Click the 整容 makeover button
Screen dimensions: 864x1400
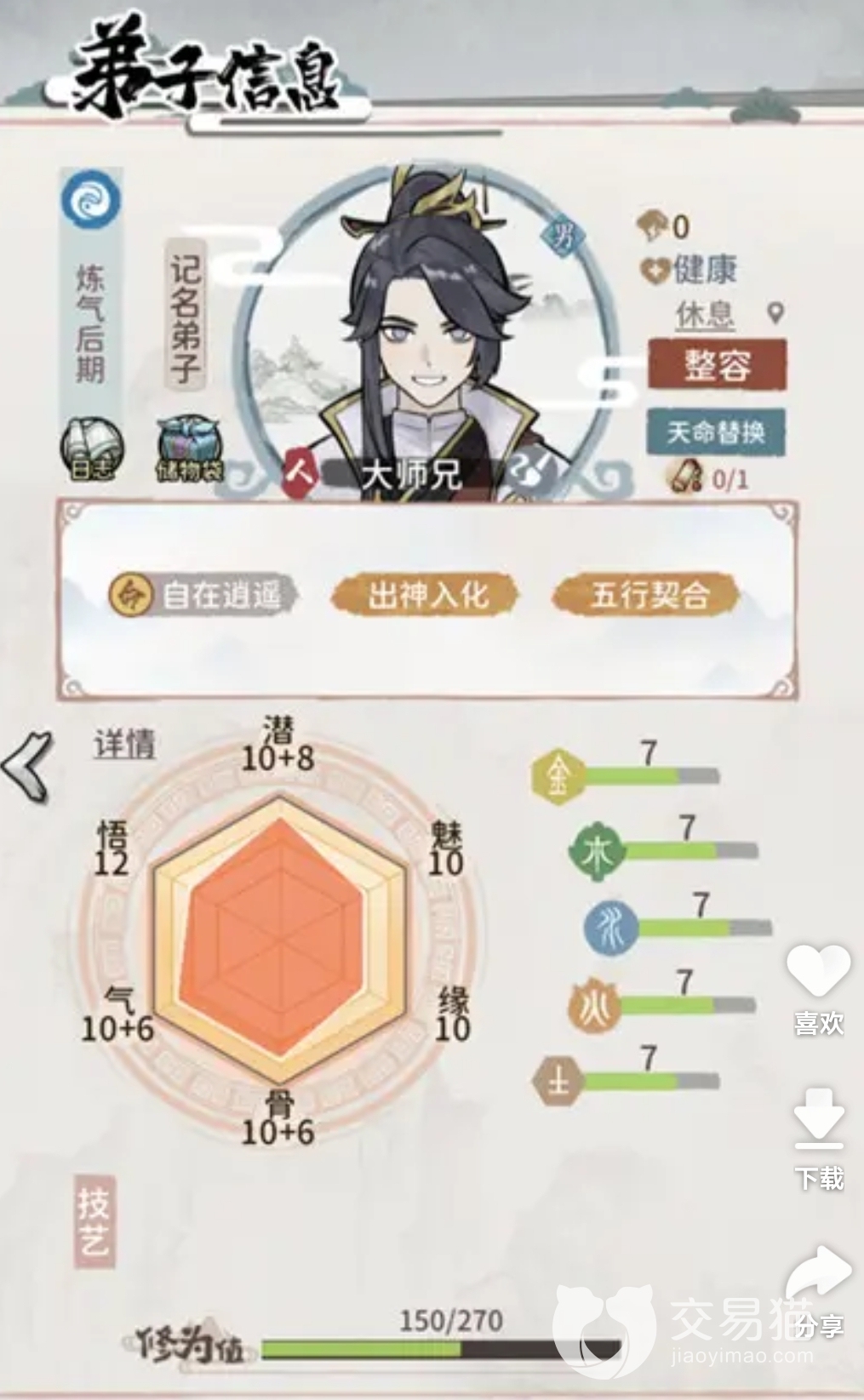click(x=717, y=365)
